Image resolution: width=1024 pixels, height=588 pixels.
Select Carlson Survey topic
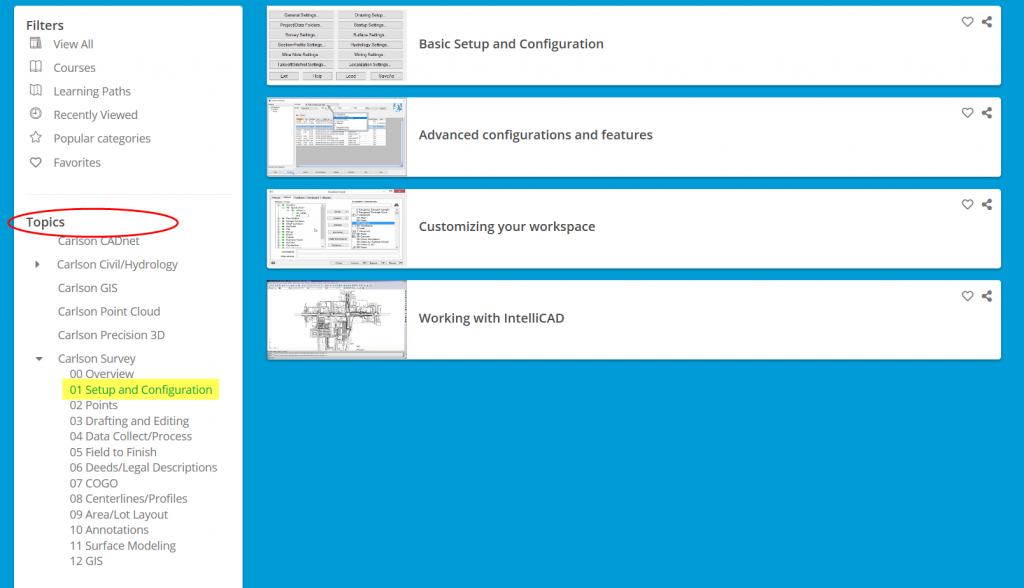(x=97, y=359)
